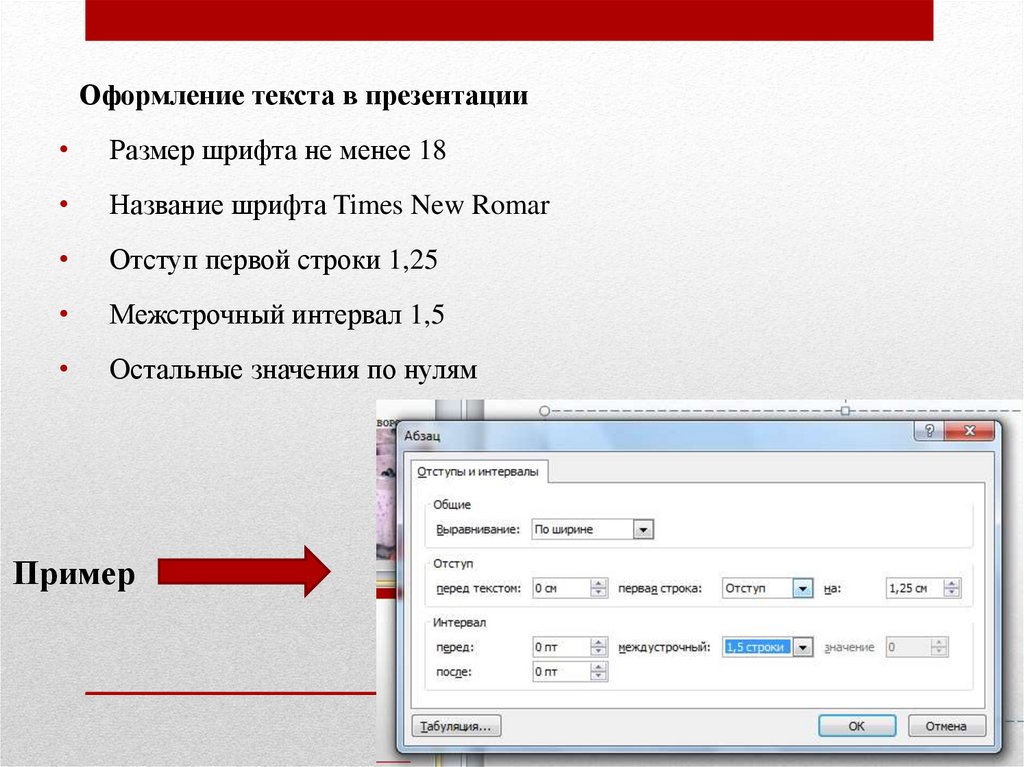Adjust the после interval spinner arrows
Image resolution: width=1024 pixels, height=767 pixels.
click(599, 672)
